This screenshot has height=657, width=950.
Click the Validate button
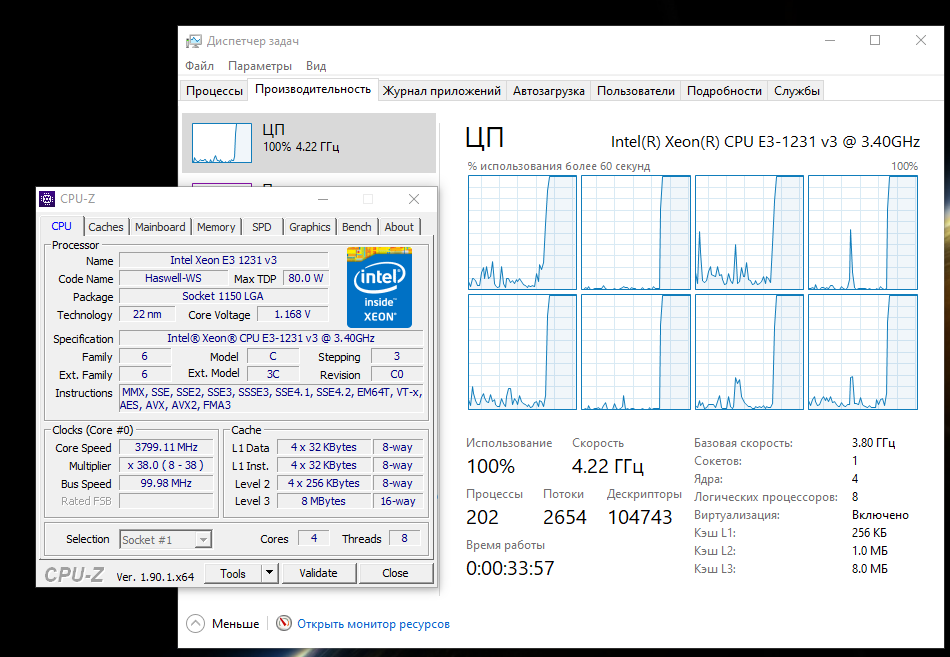point(318,573)
